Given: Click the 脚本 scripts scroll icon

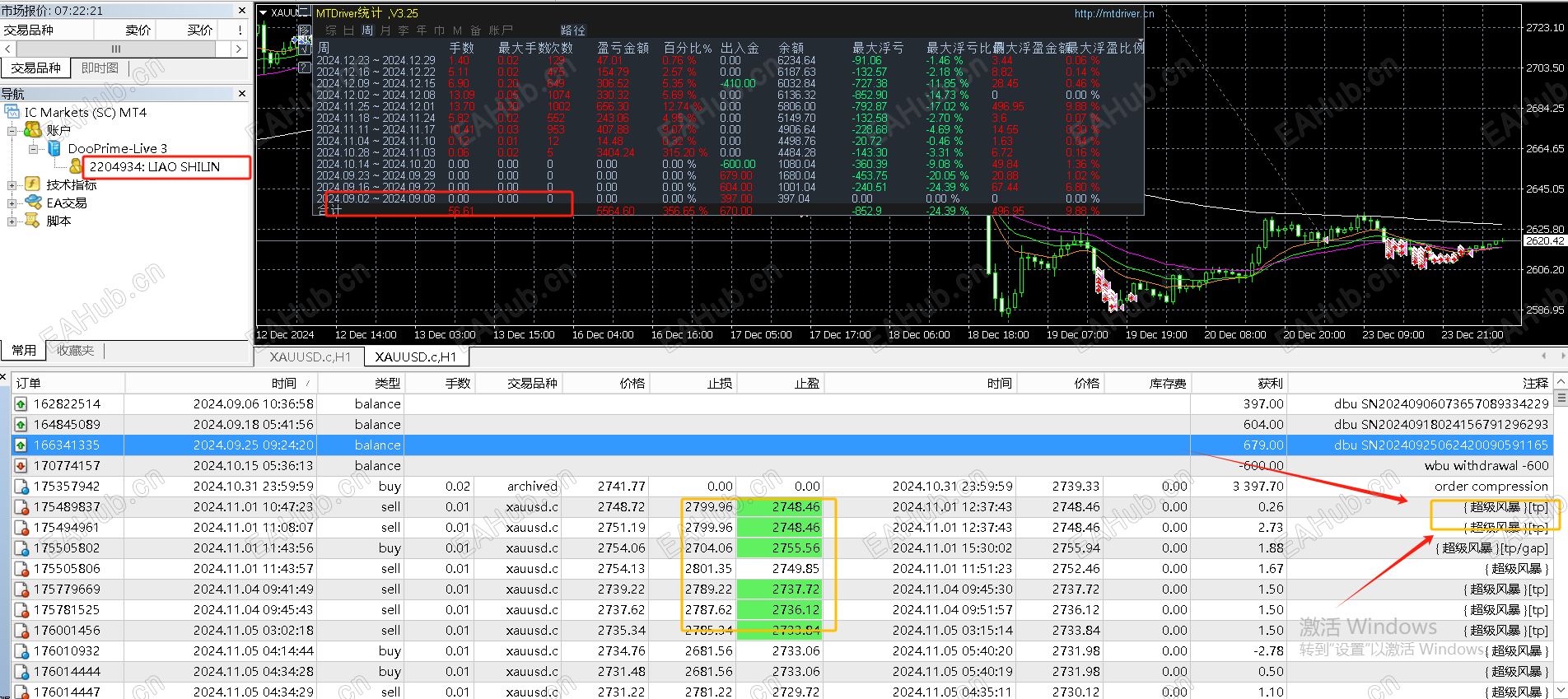Looking at the screenshot, I should [x=33, y=221].
